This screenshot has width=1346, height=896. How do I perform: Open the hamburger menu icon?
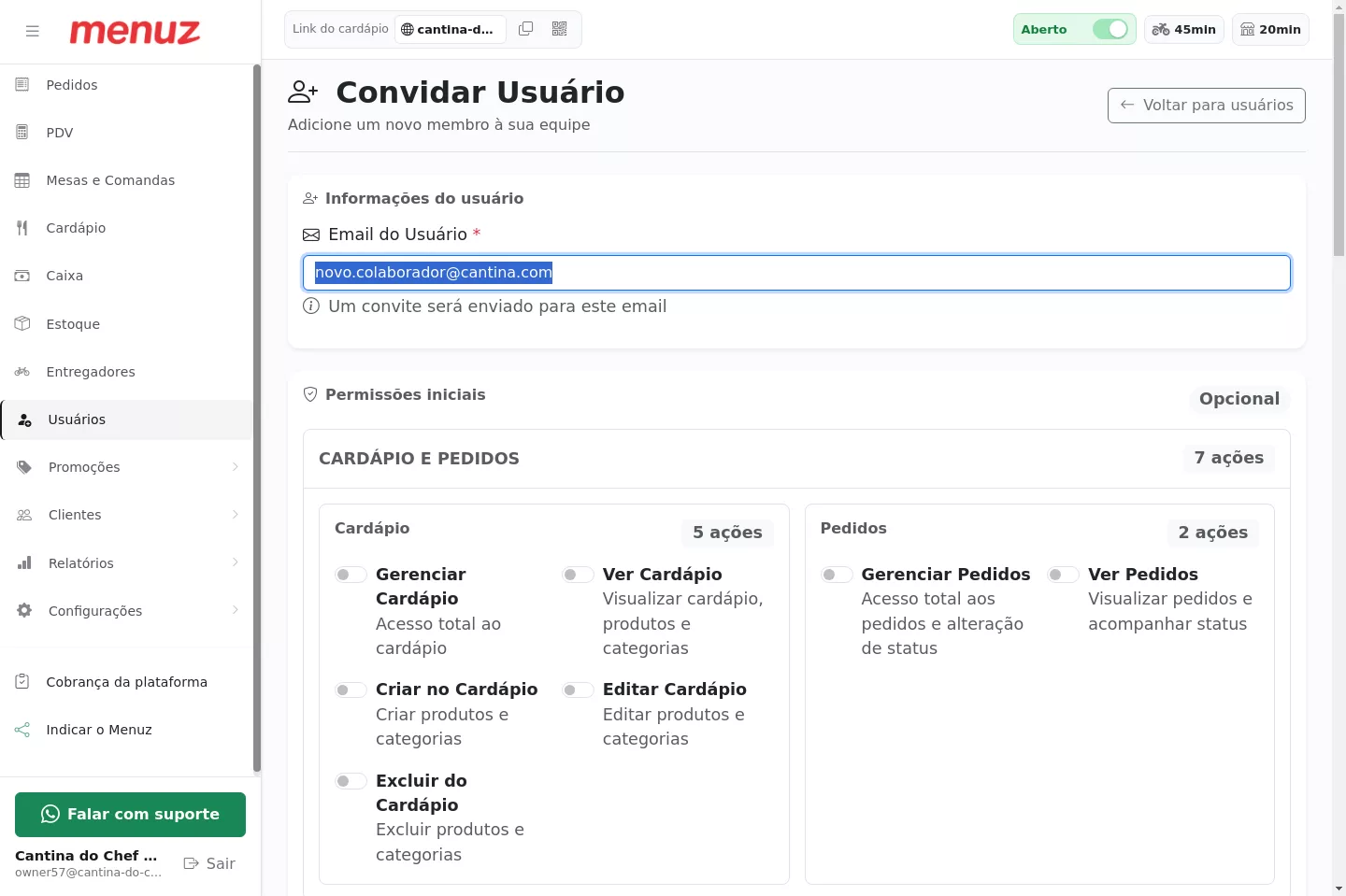33,31
